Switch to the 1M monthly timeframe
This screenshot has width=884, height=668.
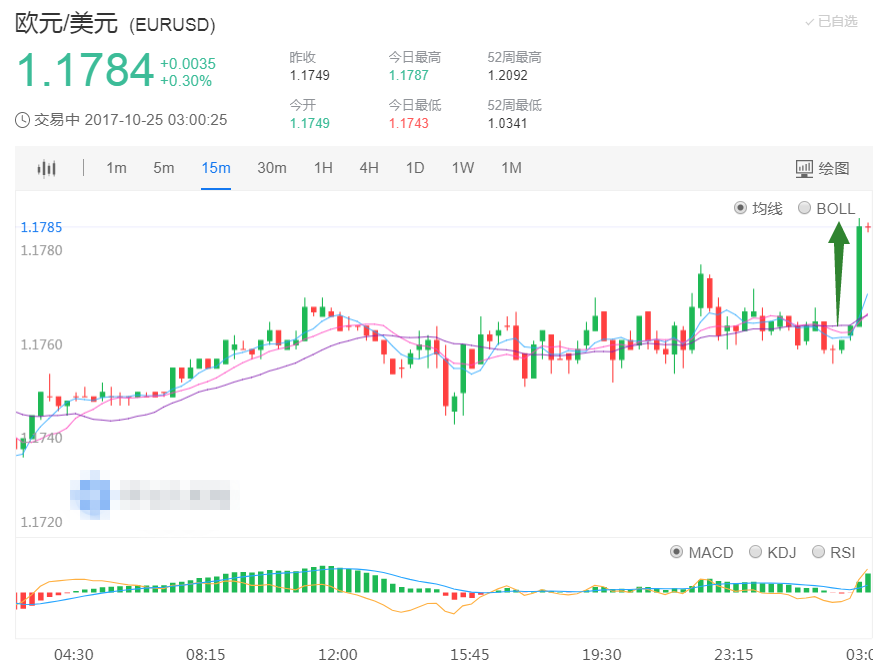click(x=511, y=168)
